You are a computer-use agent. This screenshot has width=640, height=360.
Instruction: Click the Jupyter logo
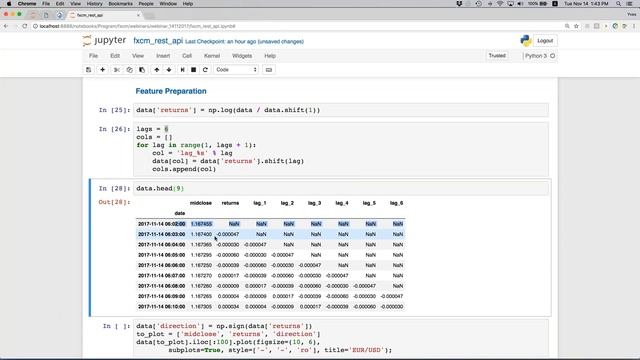tap(104, 40)
